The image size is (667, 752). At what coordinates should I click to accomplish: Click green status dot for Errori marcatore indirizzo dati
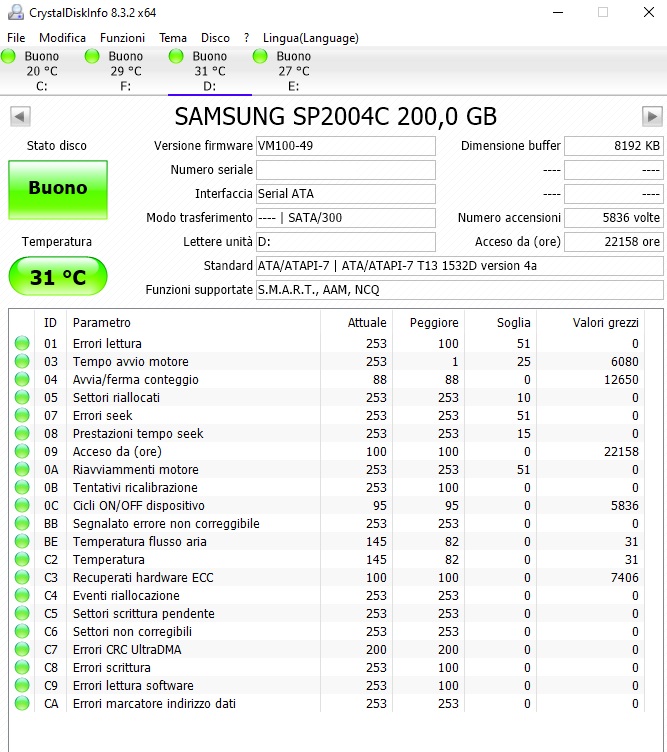22,703
